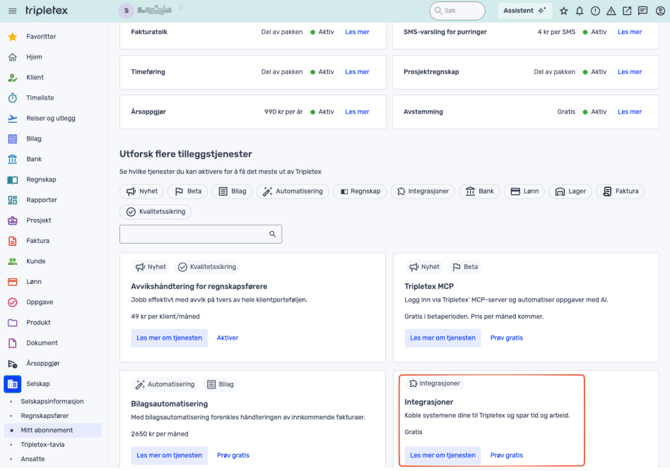The image size is (670, 471).
Task: Click Prøv gratis for Integrasjoner
Action: click(x=506, y=456)
